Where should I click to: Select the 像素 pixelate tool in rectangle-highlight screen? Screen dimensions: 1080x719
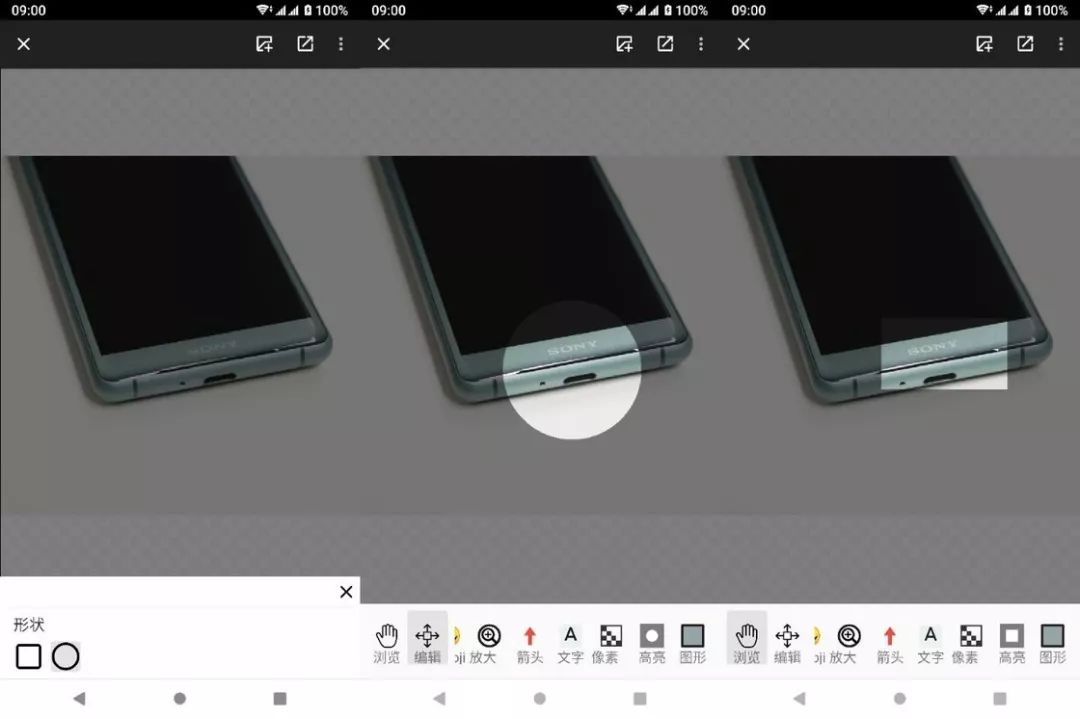(970, 643)
